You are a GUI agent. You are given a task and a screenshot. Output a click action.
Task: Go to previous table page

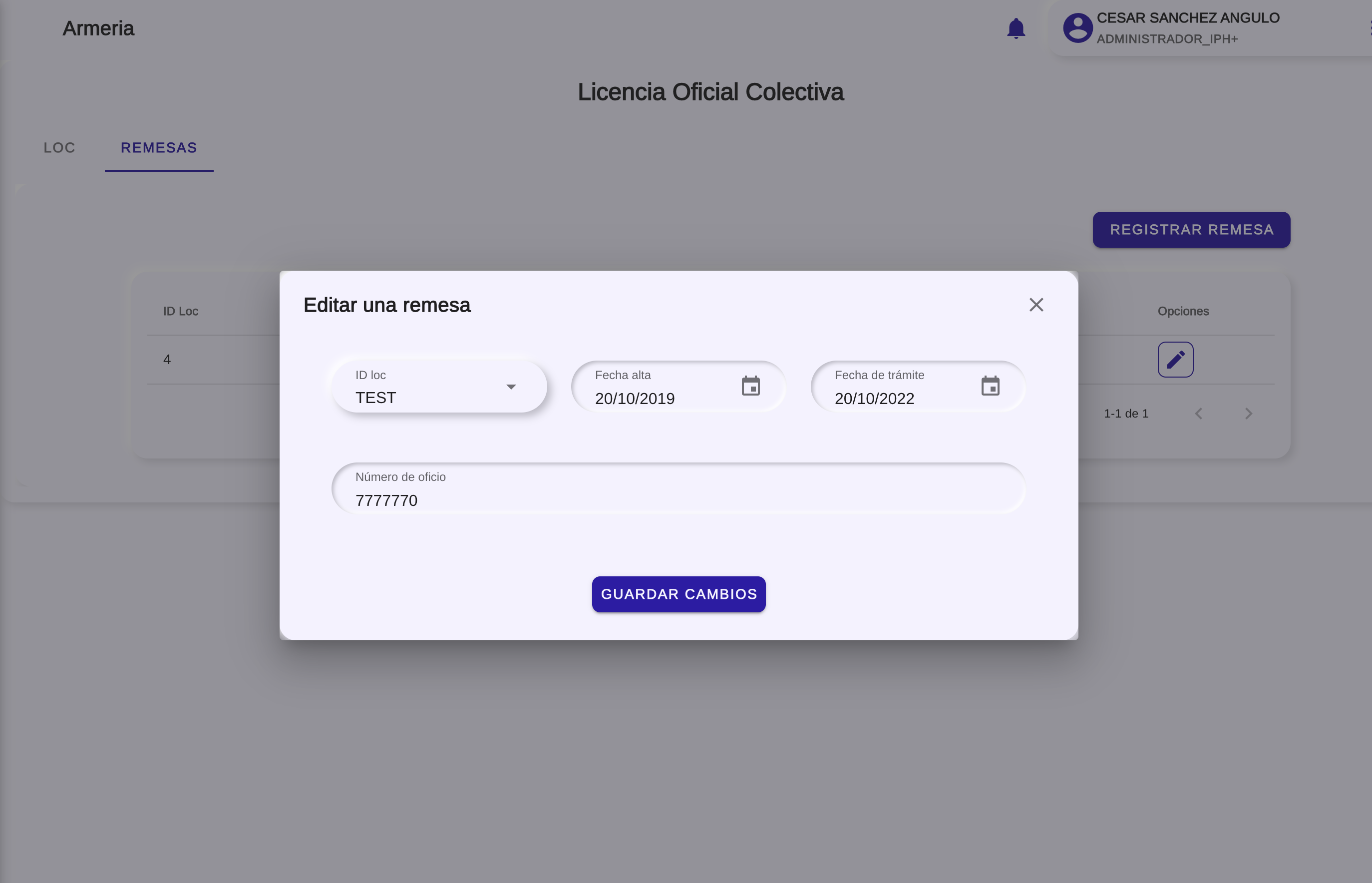pos(1198,414)
